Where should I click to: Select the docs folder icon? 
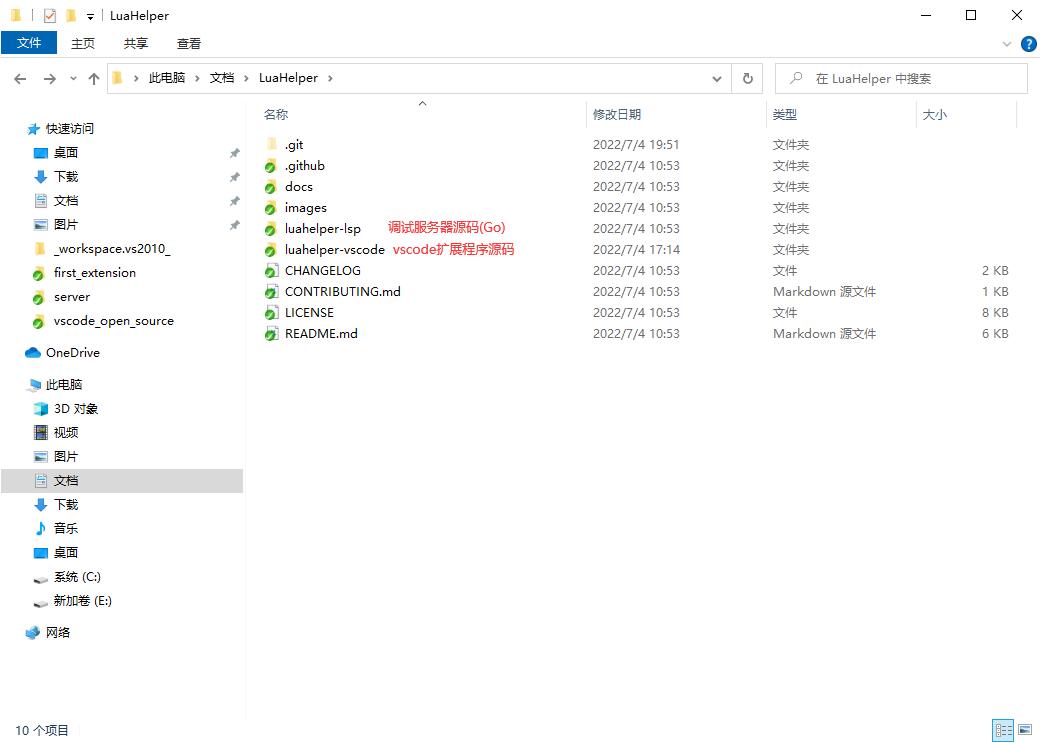[271, 187]
